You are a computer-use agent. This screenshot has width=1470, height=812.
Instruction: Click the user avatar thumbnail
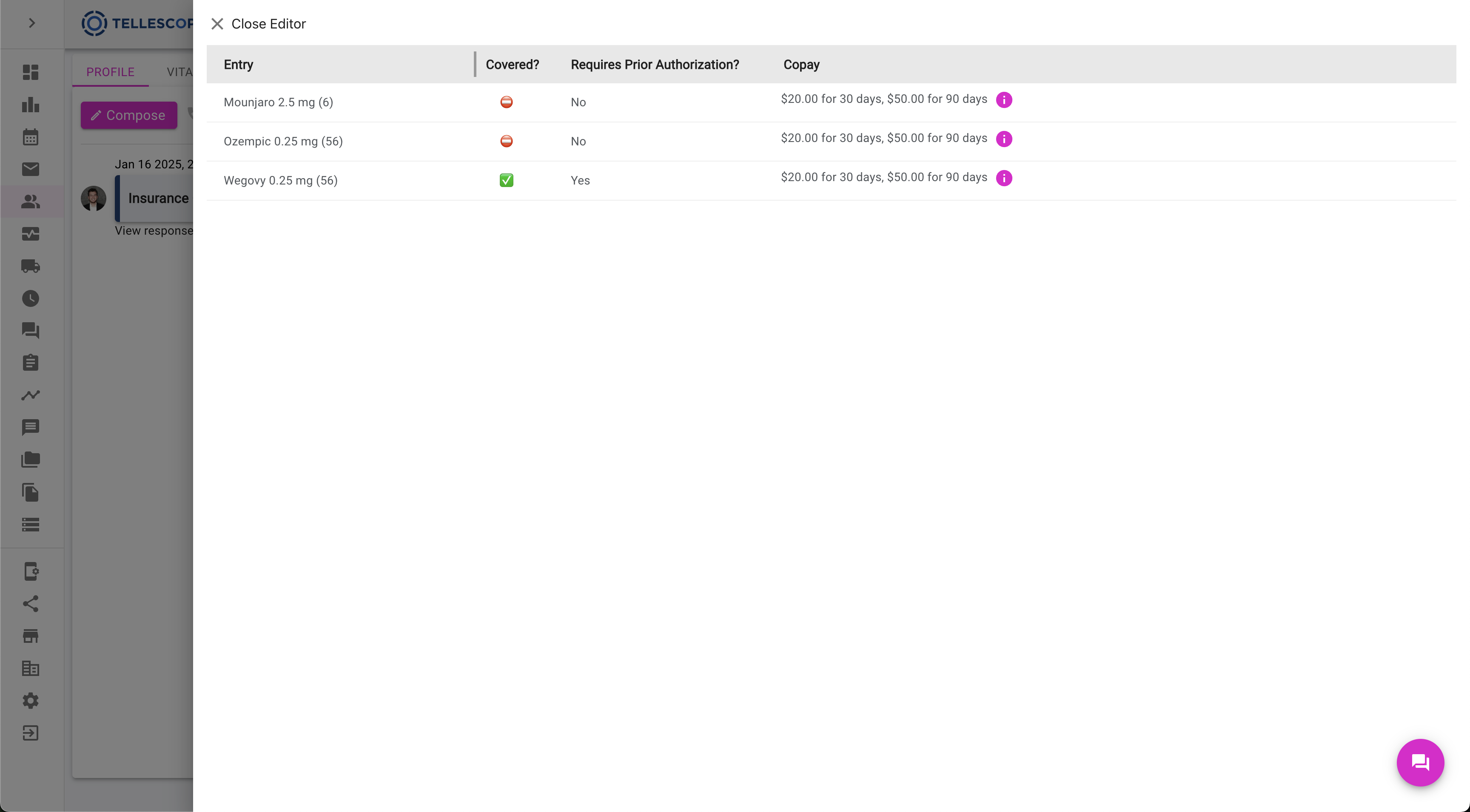click(94, 199)
